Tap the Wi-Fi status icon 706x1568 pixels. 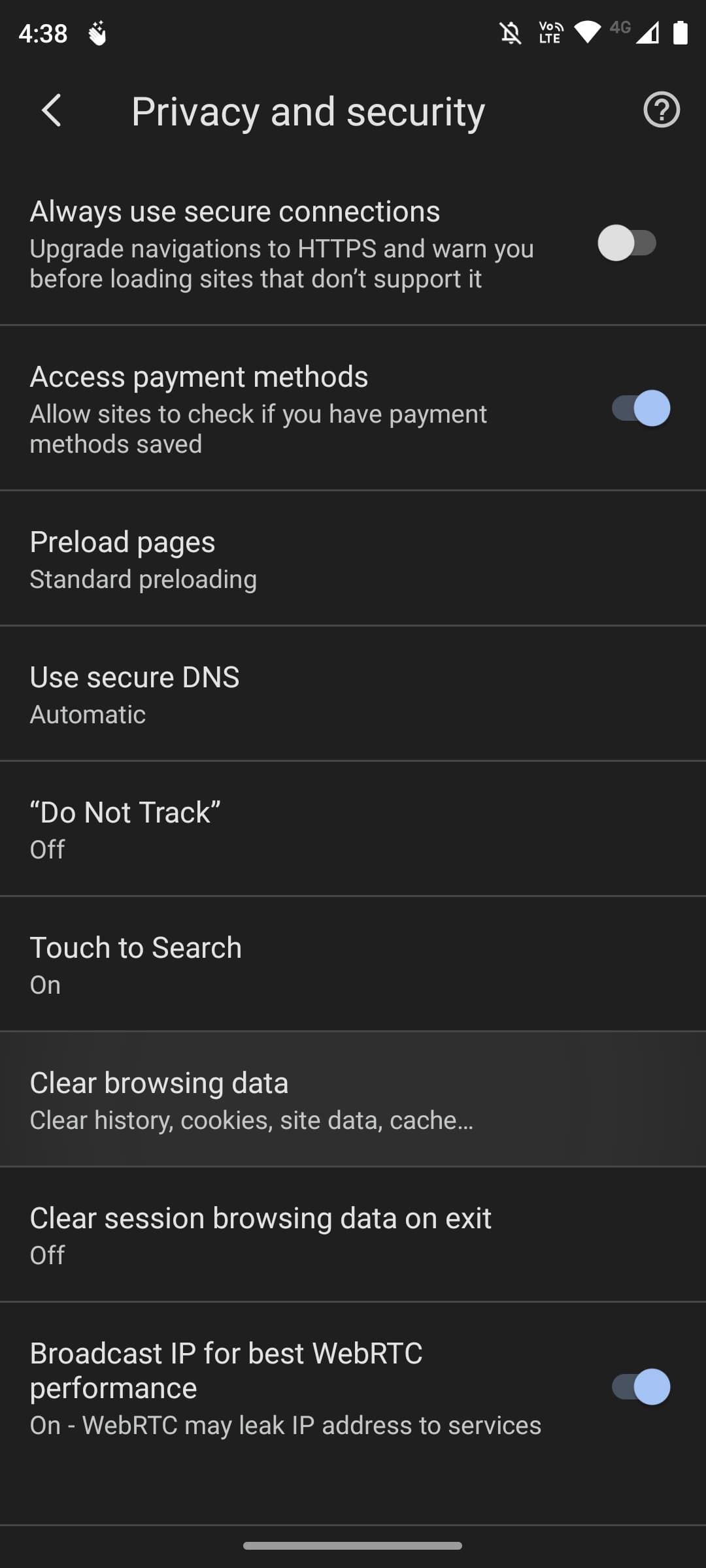[587, 33]
